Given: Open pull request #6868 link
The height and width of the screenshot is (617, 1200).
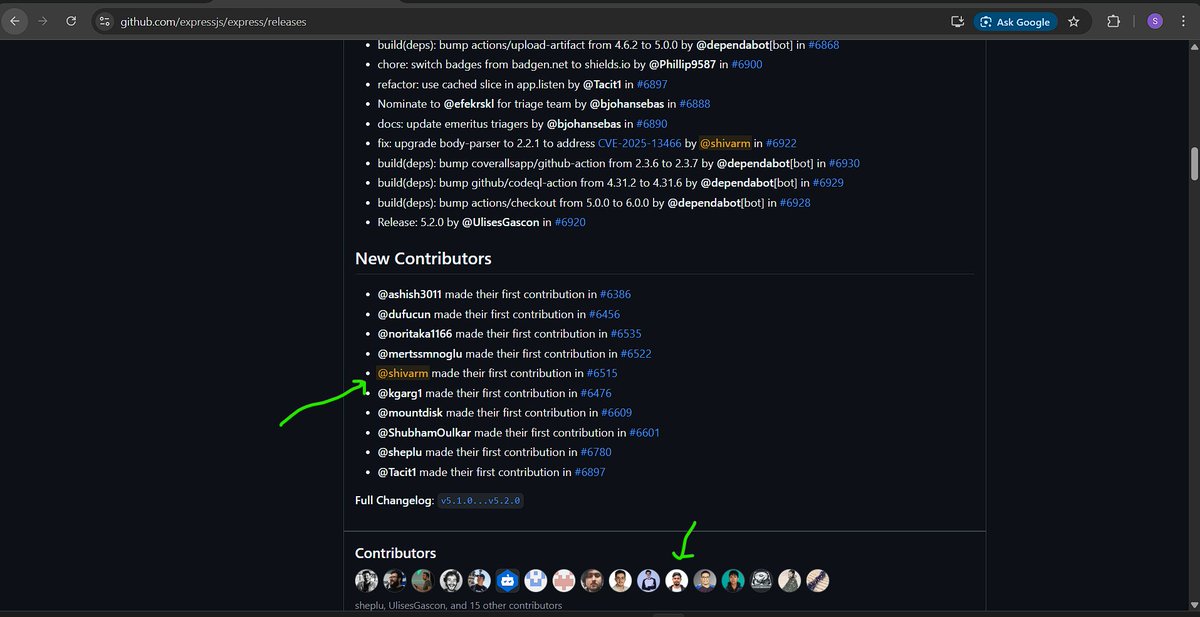Looking at the screenshot, I should (x=823, y=45).
